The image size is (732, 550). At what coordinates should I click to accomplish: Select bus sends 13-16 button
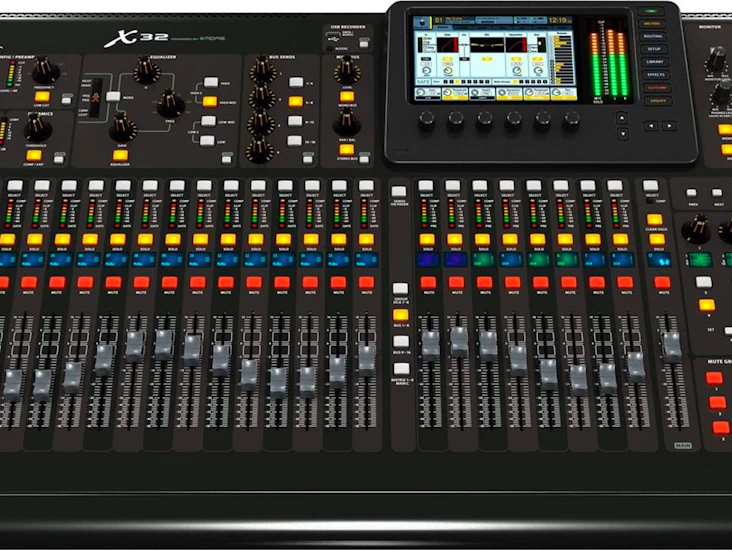(295, 141)
